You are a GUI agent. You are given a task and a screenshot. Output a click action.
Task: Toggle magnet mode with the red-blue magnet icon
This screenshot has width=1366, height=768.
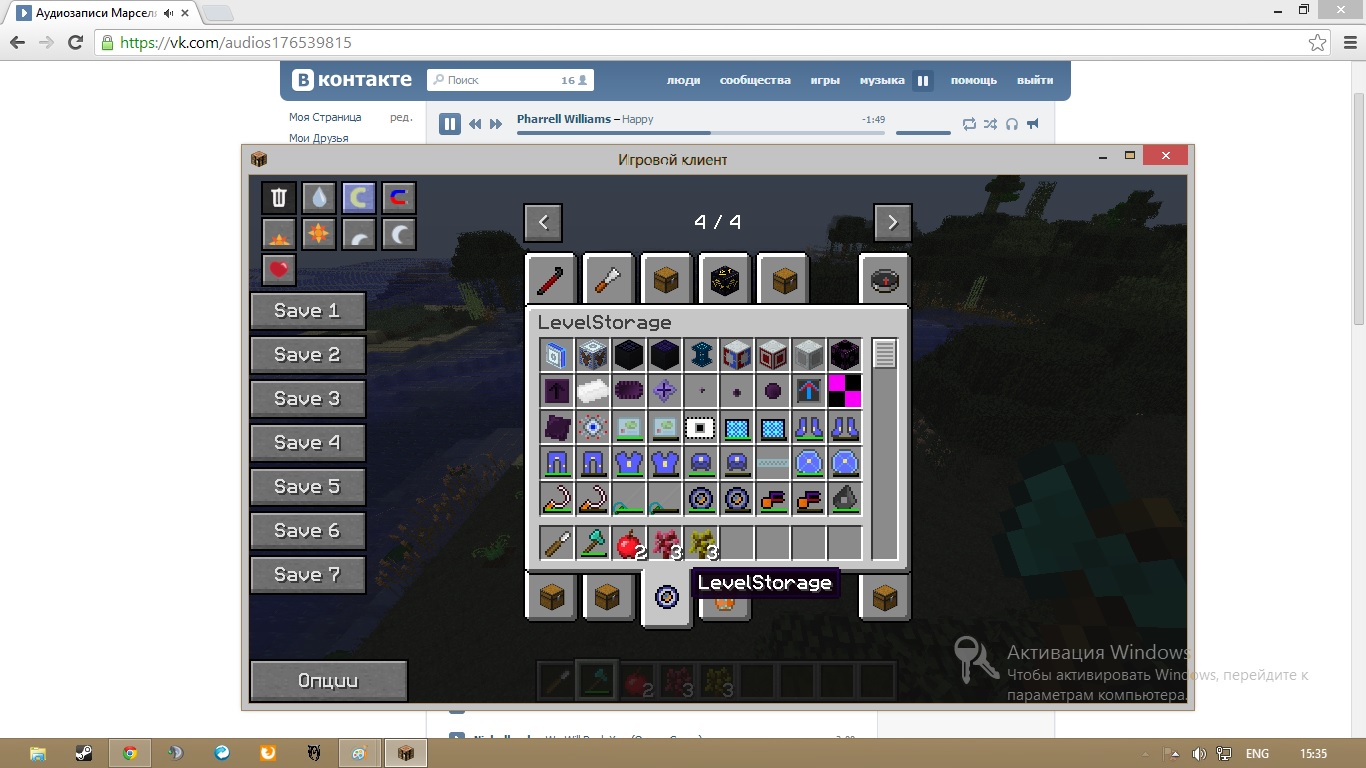tap(399, 198)
